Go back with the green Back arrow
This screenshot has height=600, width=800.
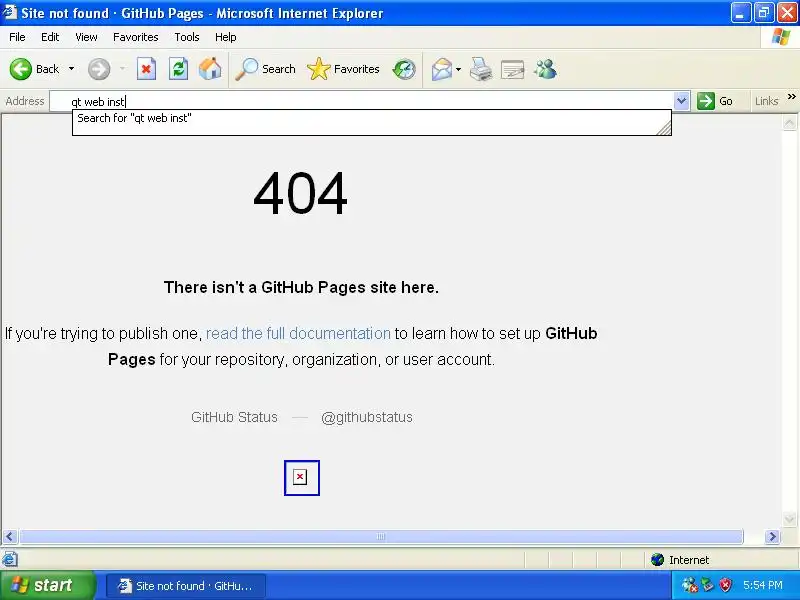click(35, 69)
